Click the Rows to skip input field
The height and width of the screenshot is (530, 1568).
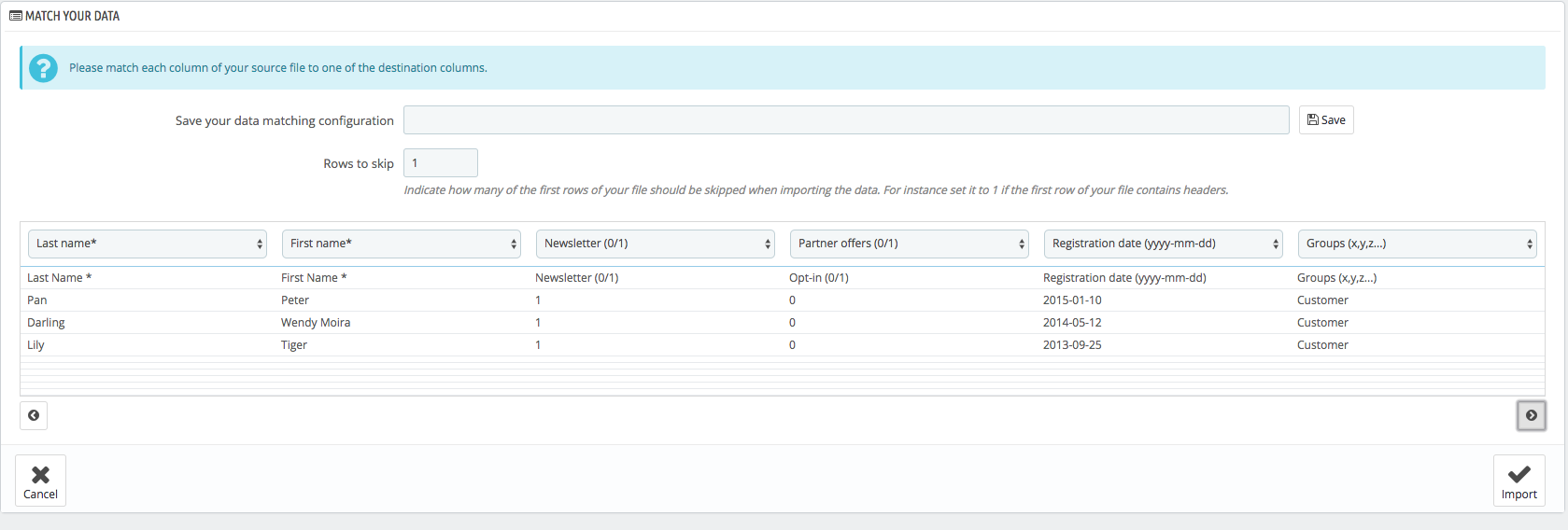[441, 162]
